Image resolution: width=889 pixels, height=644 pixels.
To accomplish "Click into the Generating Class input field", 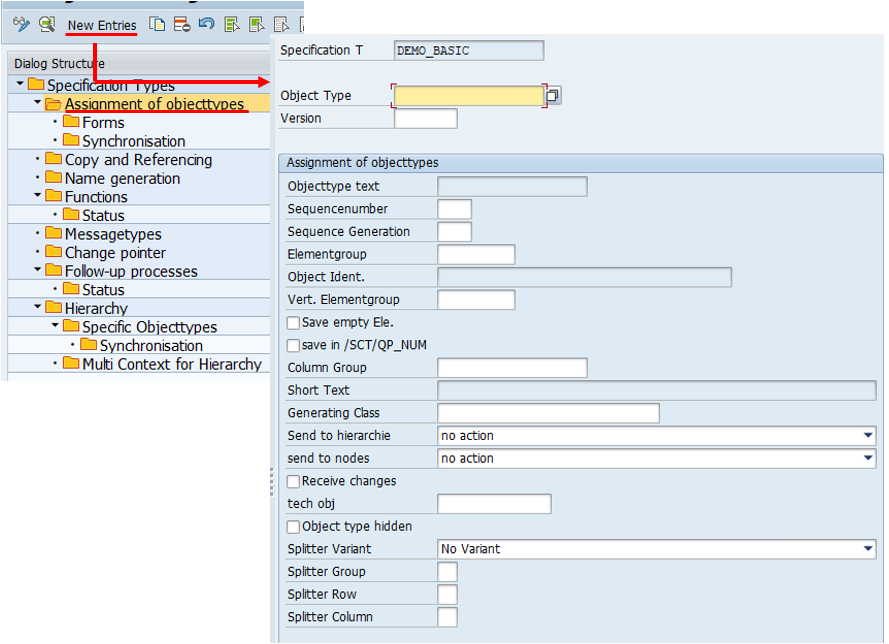I will 548,413.
